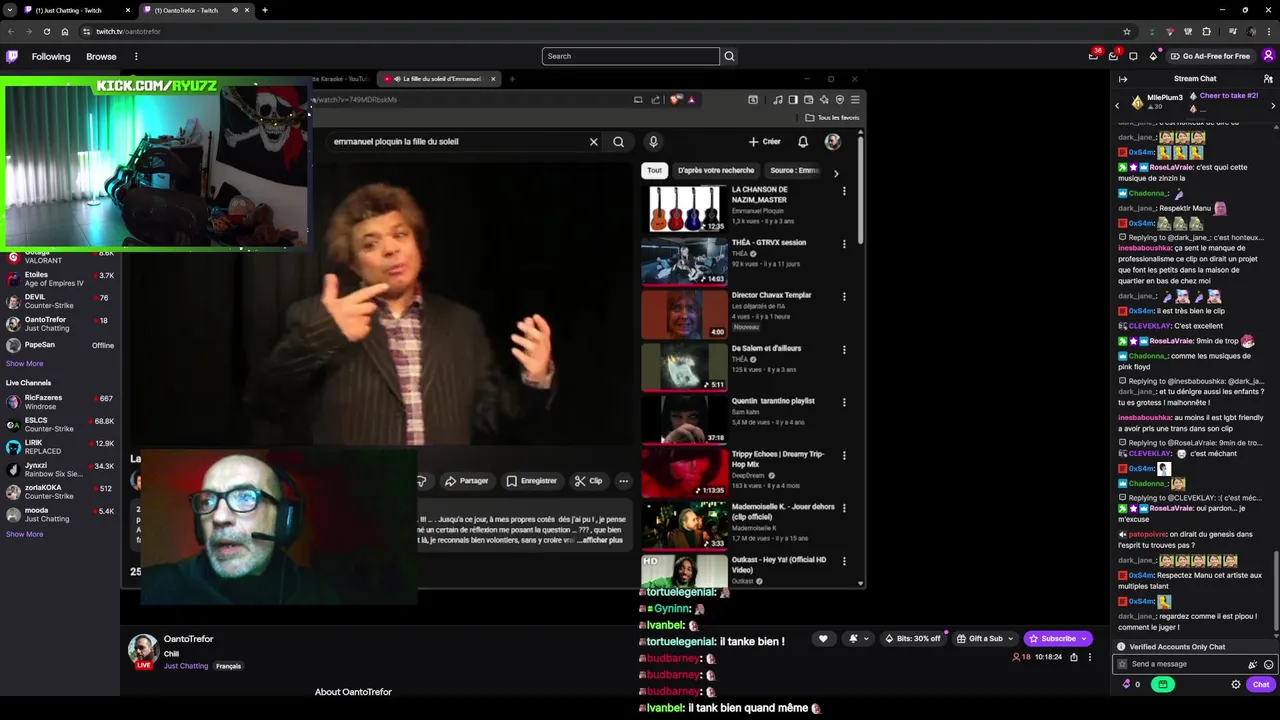1280x720 pixels.
Task: Open DEVIL Counter-Strike followed channel
Action: coord(60,301)
